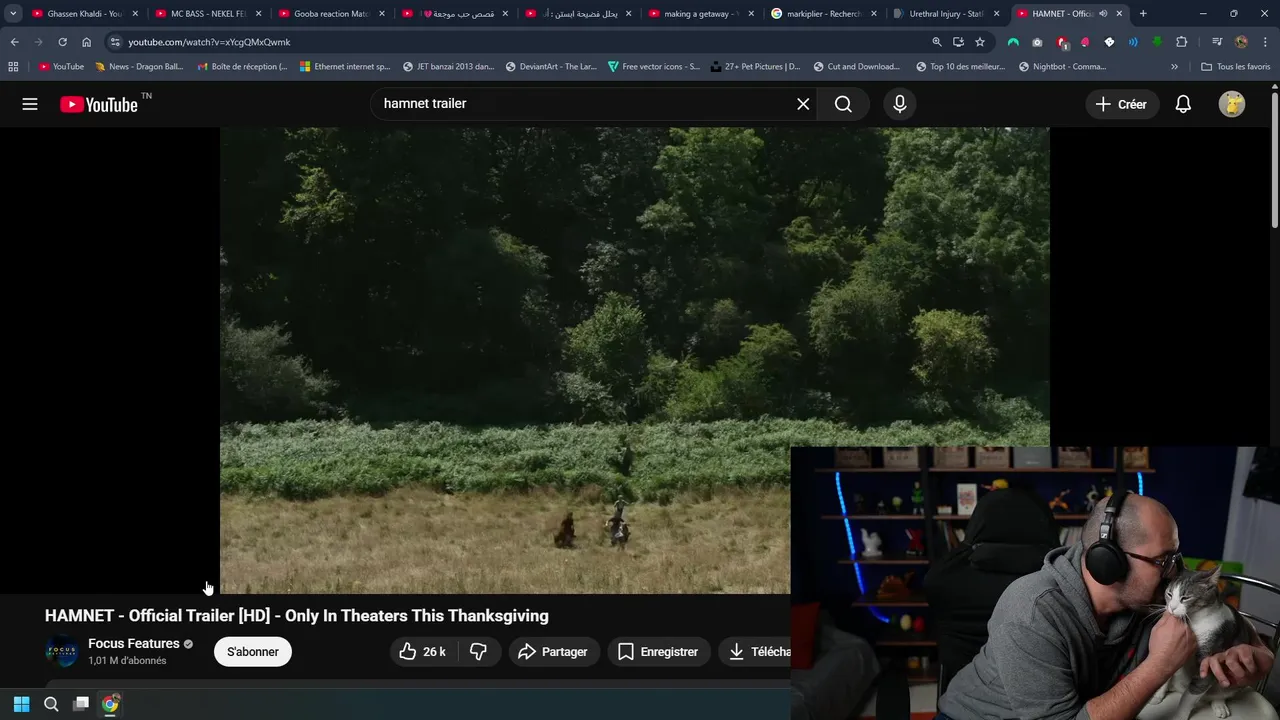This screenshot has height=720, width=1280.
Task: Click the HAMNET Official Trailer title text
Action: pos(297,616)
